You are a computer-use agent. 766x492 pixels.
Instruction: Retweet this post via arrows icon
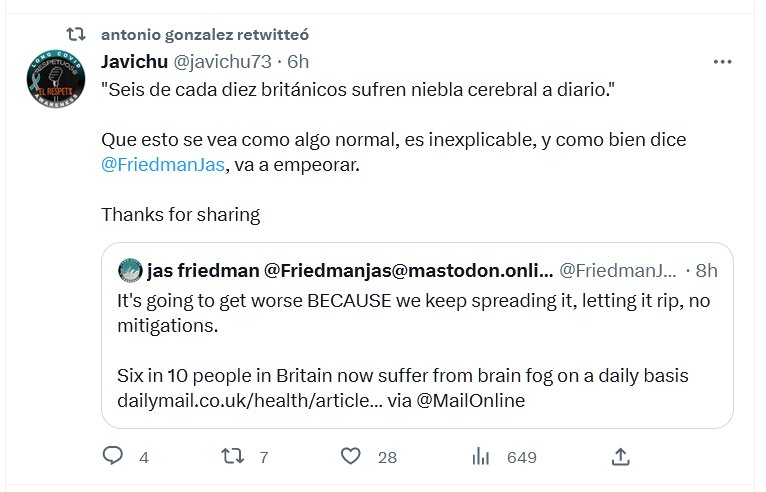coord(231,456)
